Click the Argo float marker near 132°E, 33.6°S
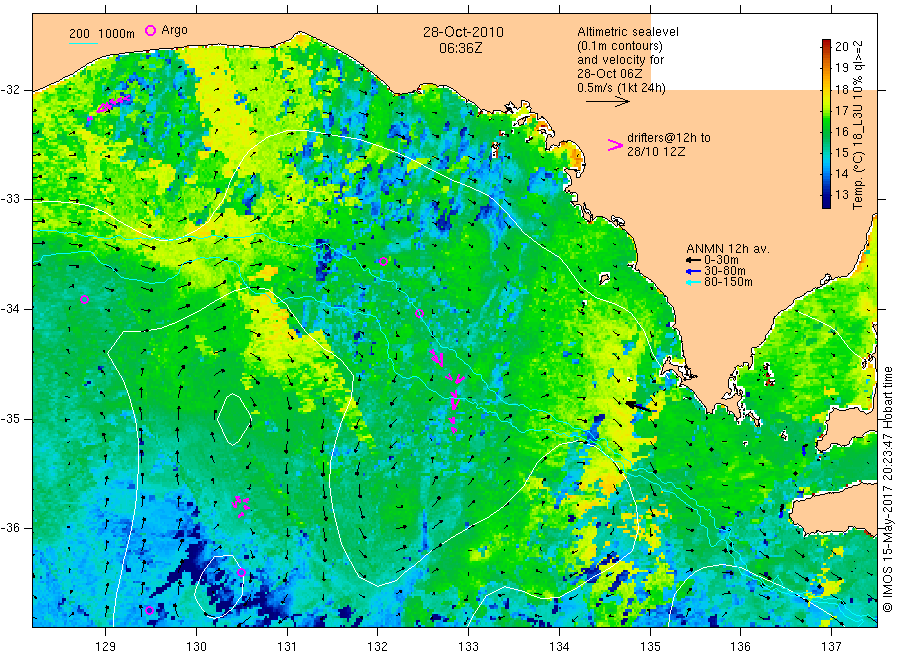Image resolution: width=900 pixels, height=660 pixels. [x=383, y=262]
